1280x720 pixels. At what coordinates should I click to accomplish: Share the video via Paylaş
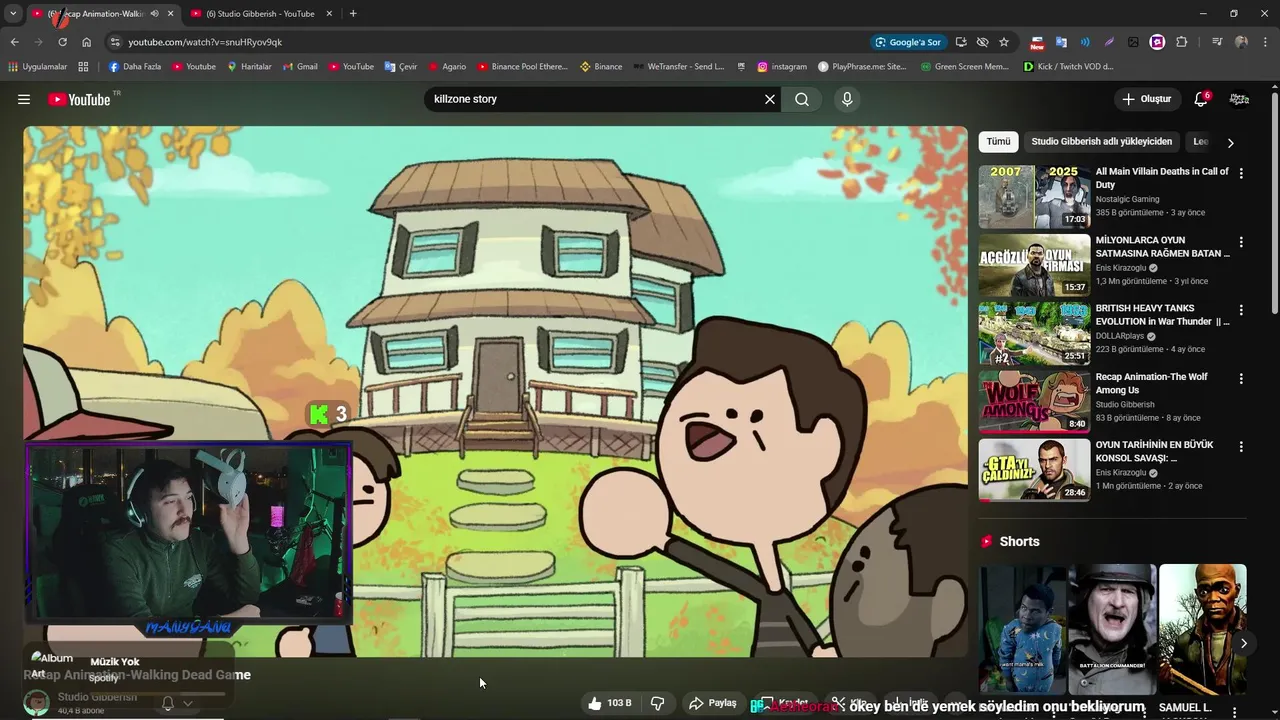click(x=713, y=703)
